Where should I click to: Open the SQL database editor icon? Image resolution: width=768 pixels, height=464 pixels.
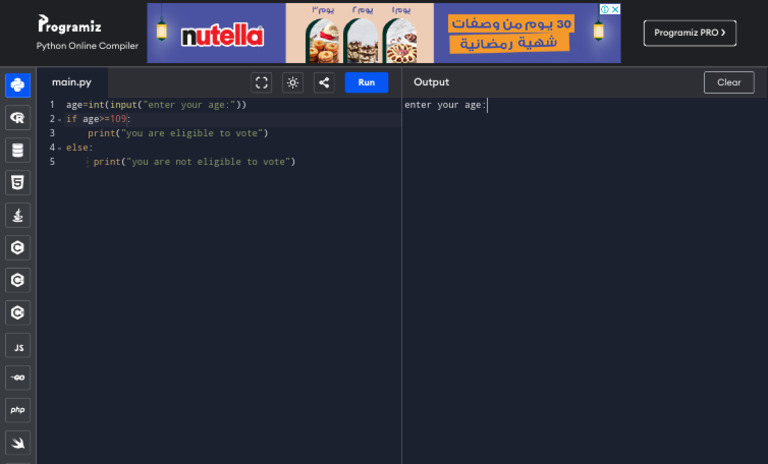pos(17,150)
